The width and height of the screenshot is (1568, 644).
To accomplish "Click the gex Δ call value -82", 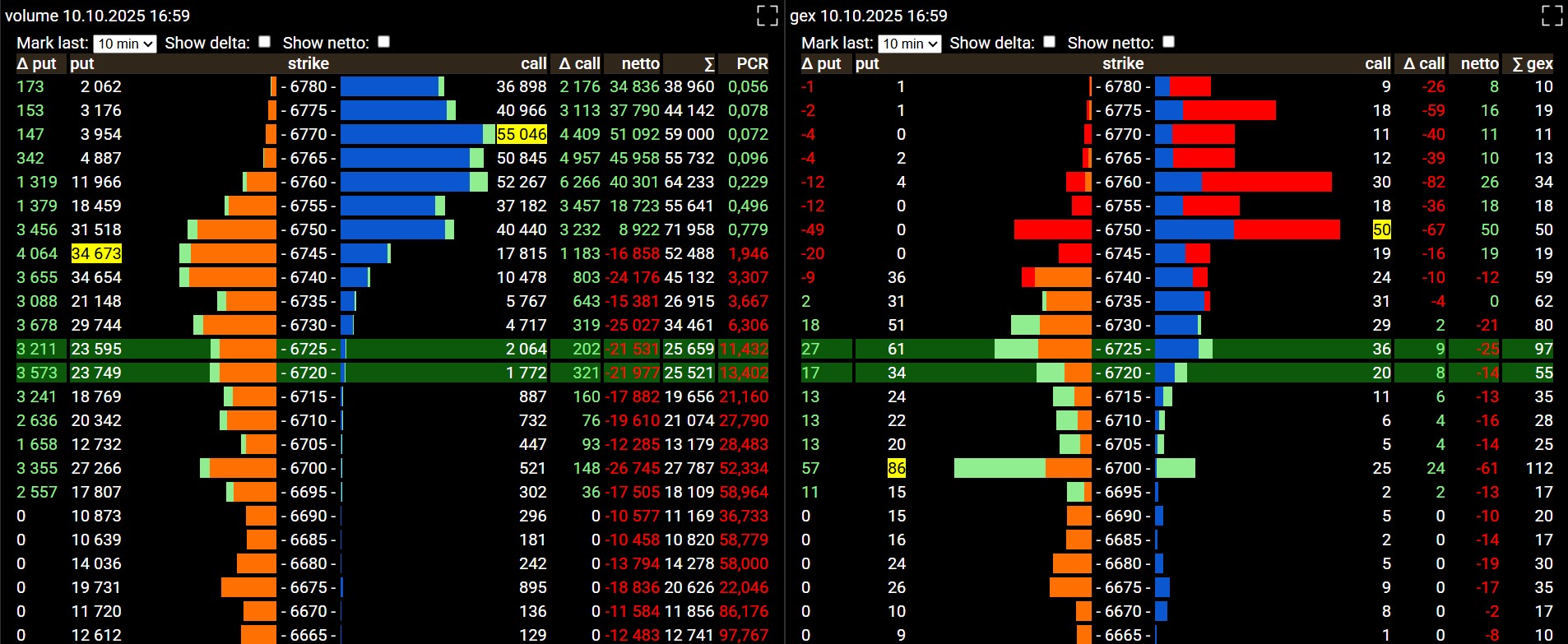I will [1433, 182].
